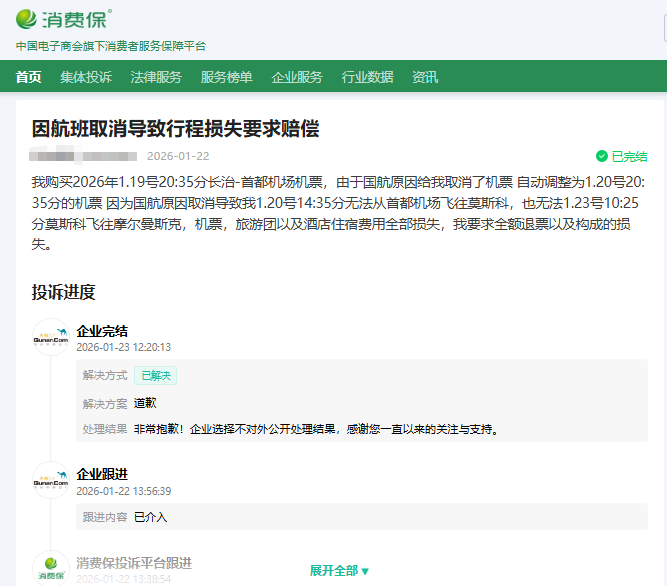
Task: Click the 消费保投诉平台跟进 heading
Action: pyautogui.click(x=134, y=563)
